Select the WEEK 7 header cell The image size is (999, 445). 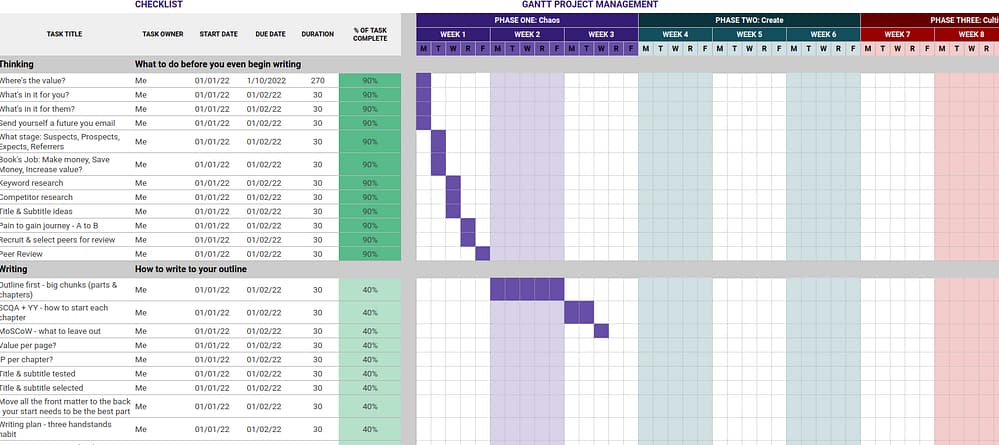coord(897,34)
